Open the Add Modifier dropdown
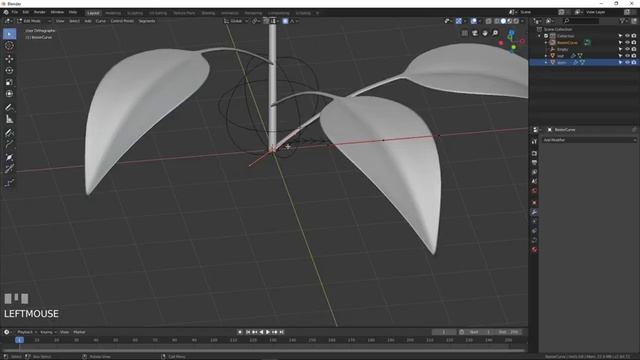This screenshot has height=360, width=640. click(x=589, y=140)
